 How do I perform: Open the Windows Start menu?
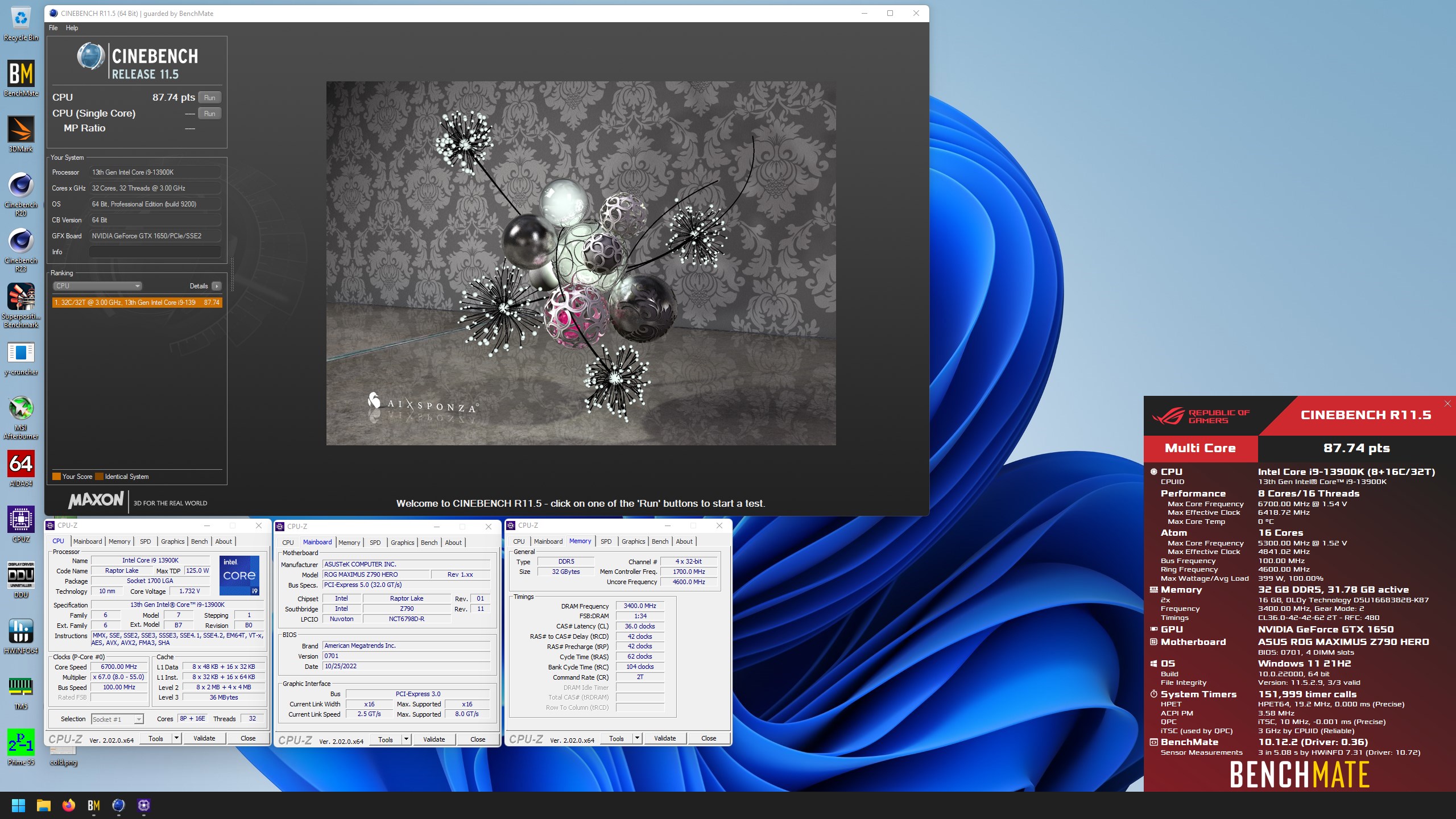point(18,805)
